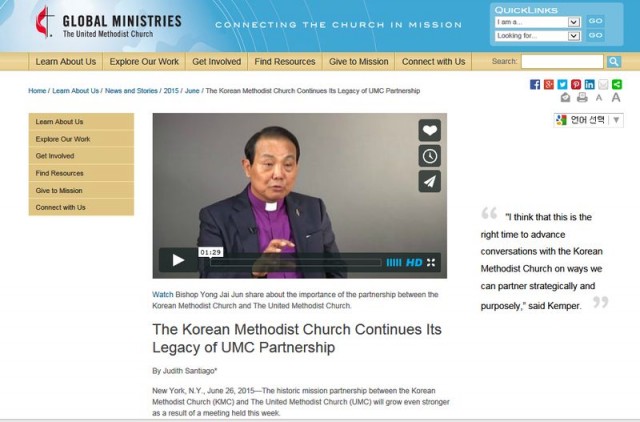
Task: Click the video progress bar
Action: pyautogui.click(x=296, y=263)
